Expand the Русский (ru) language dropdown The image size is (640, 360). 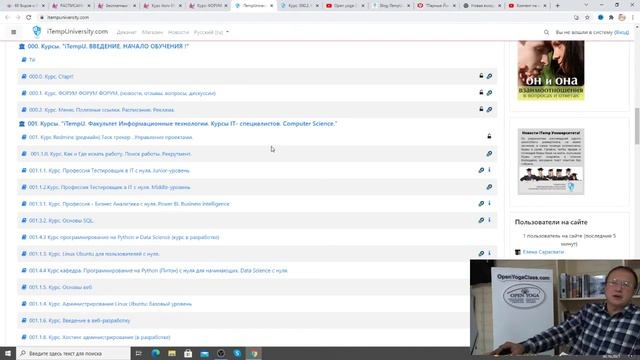[x=211, y=32]
